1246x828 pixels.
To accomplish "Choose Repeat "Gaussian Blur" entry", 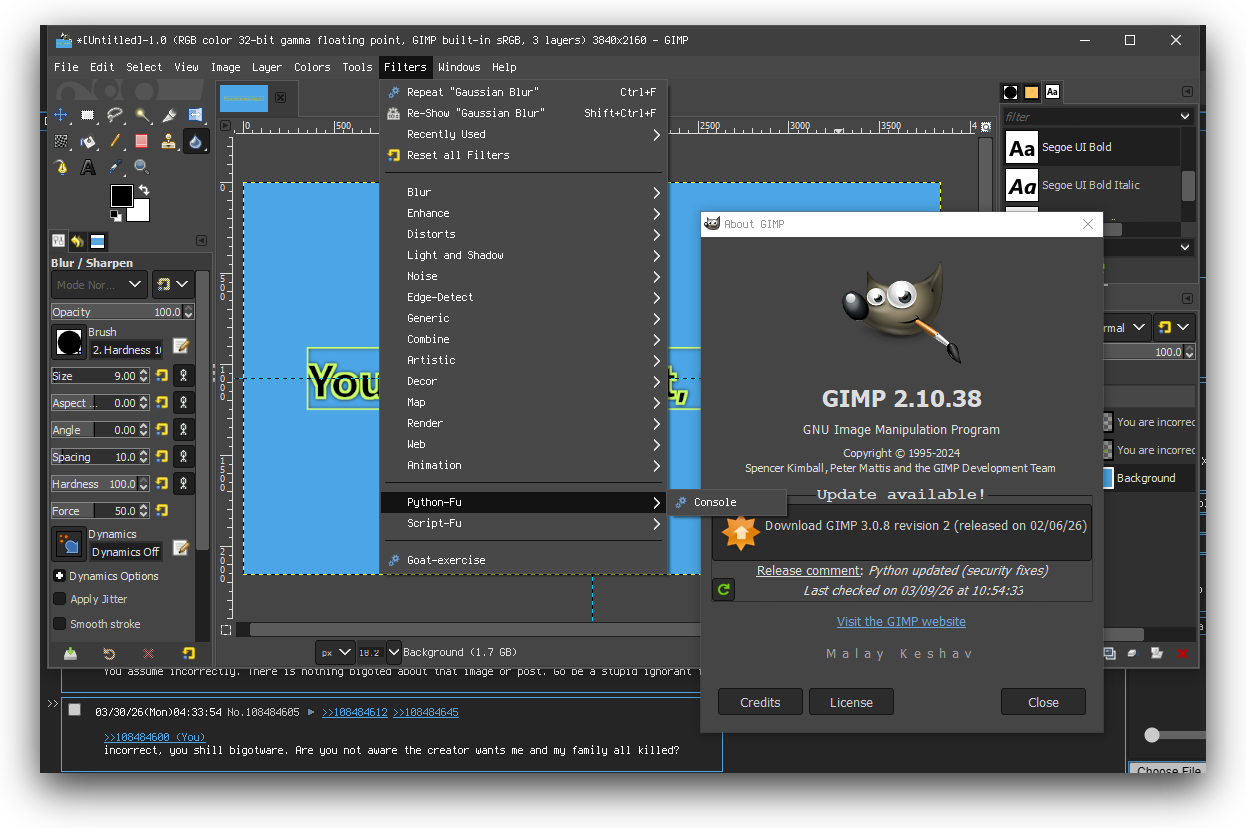I will 524,92.
